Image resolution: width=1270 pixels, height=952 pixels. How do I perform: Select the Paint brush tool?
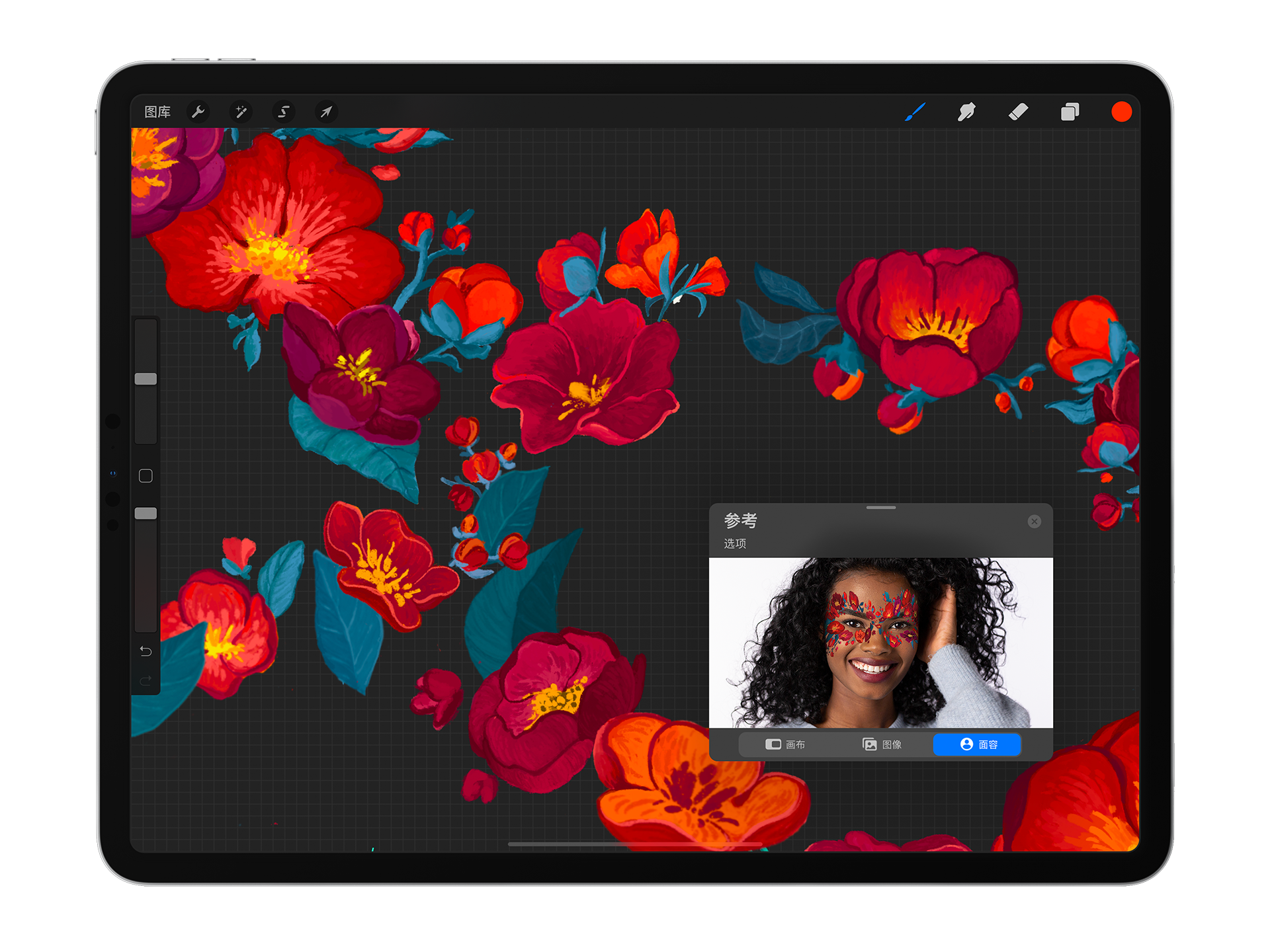point(915,112)
